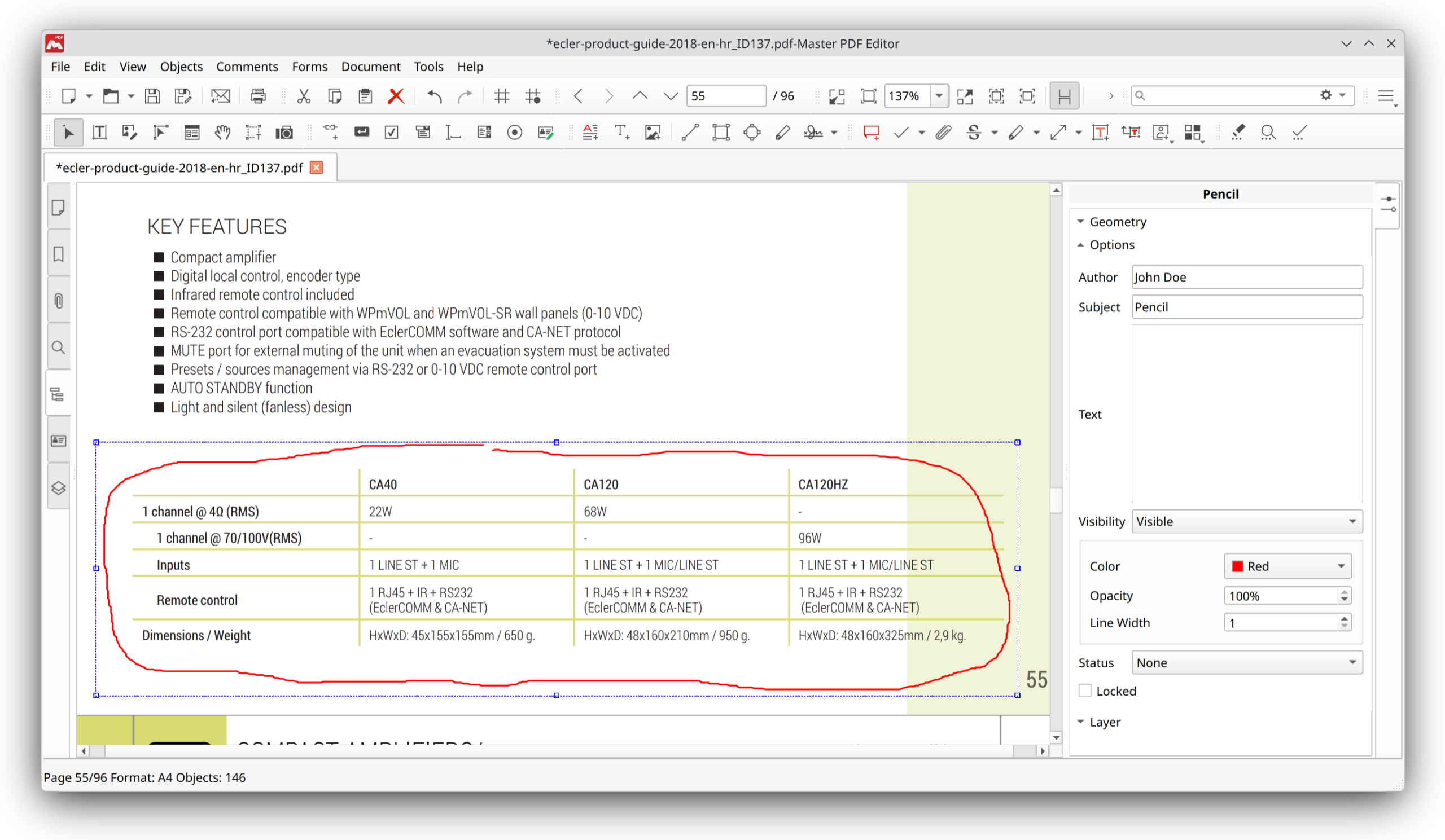Image resolution: width=1445 pixels, height=840 pixels.
Task: Open the Document menu
Action: coord(370,67)
